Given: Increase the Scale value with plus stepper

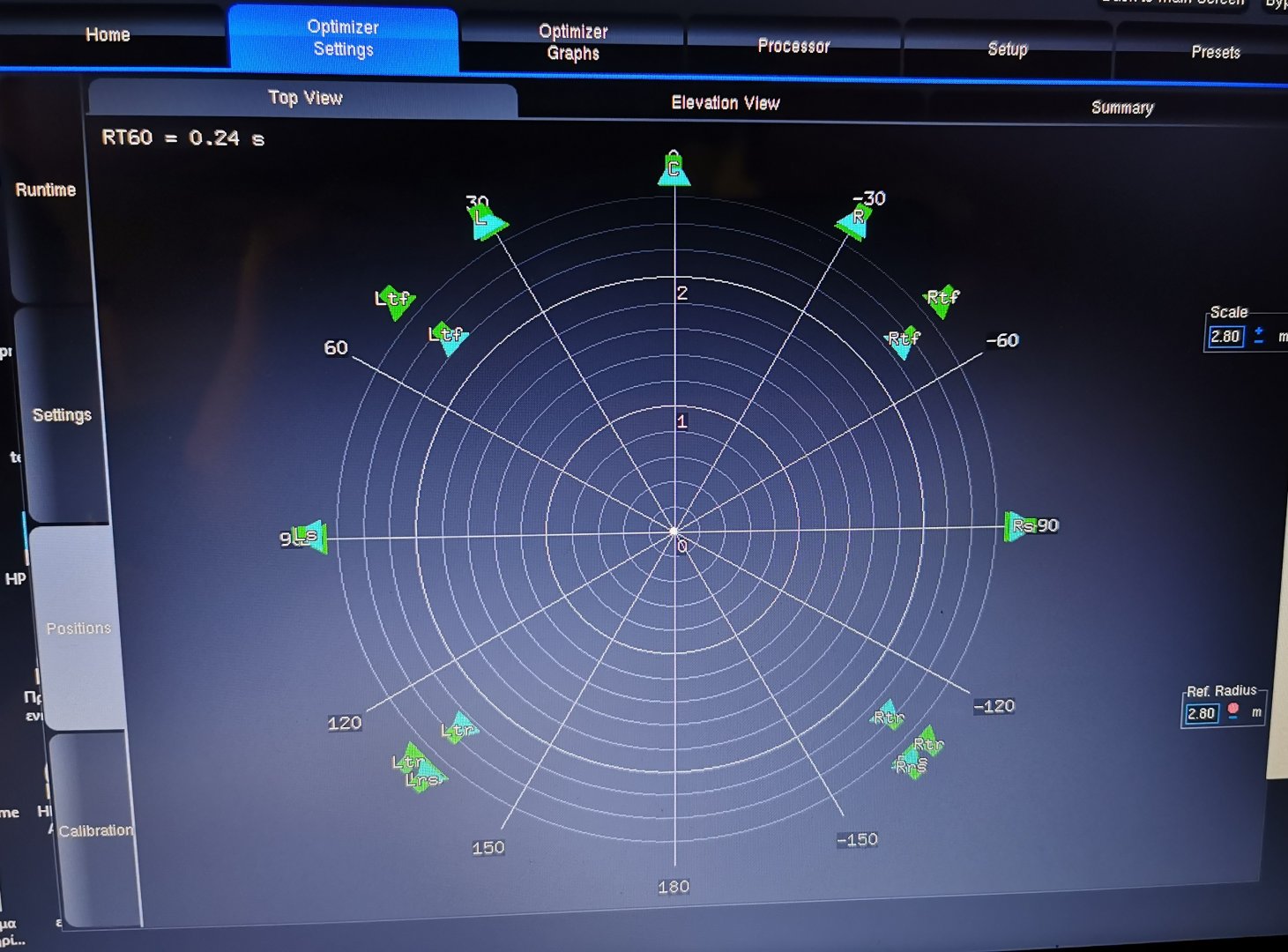Looking at the screenshot, I should pyautogui.click(x=1259, y=331).
